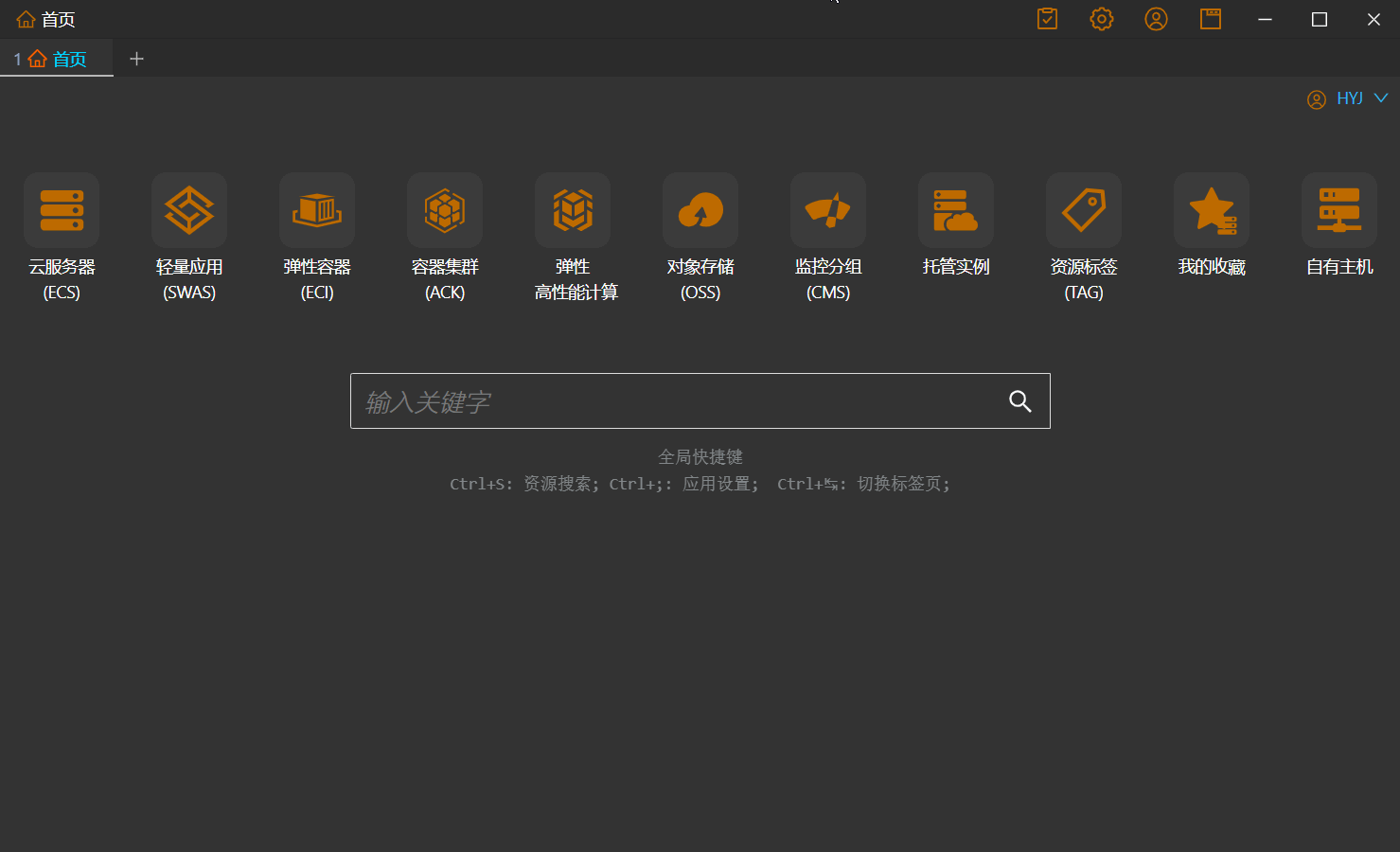
Task: Click the Ctrl+;: 应用设置 shortcut text
Action: pos(683,484)
